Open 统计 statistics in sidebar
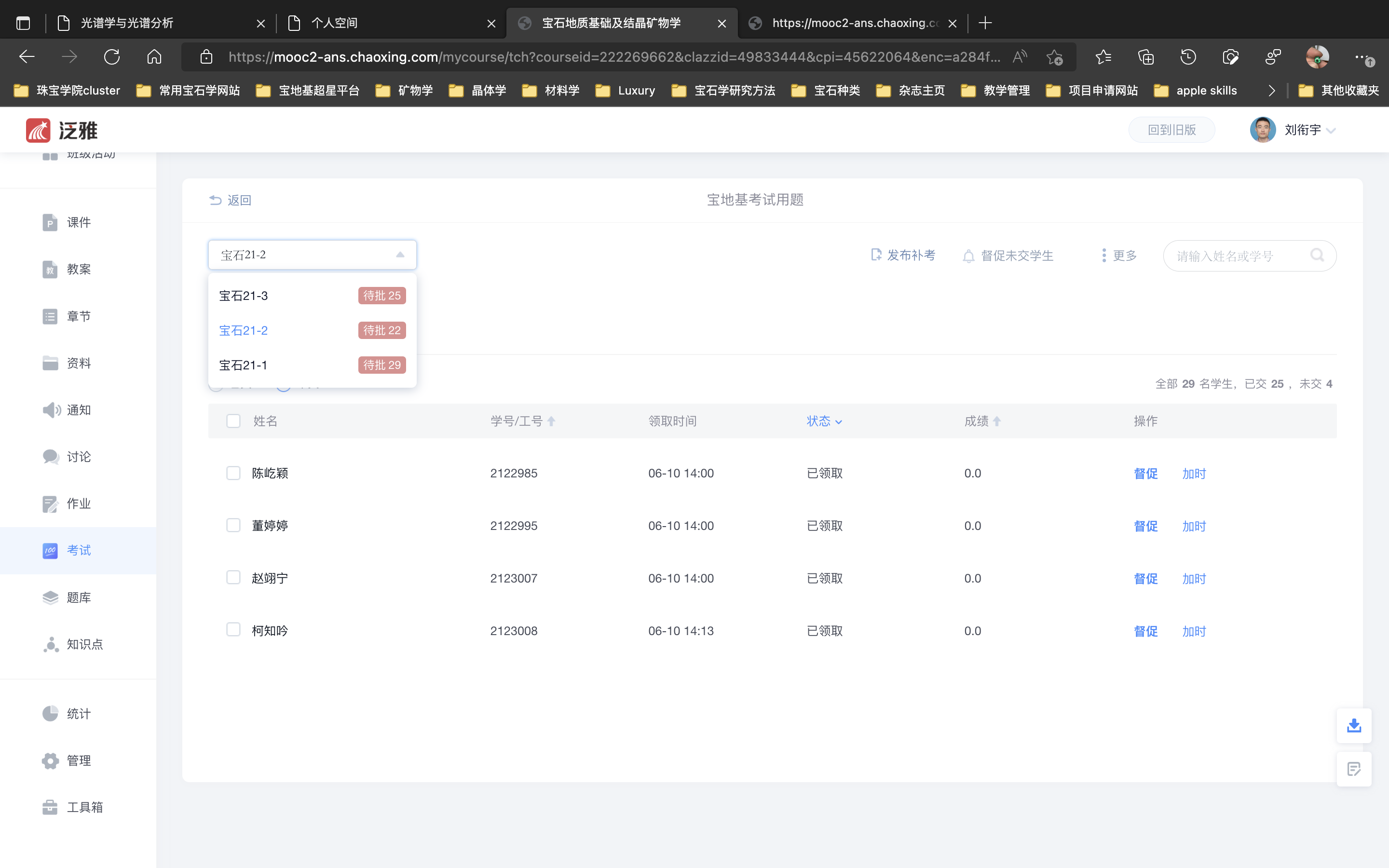This screenshot has height=868, width=1389. (x=78, y=714)
